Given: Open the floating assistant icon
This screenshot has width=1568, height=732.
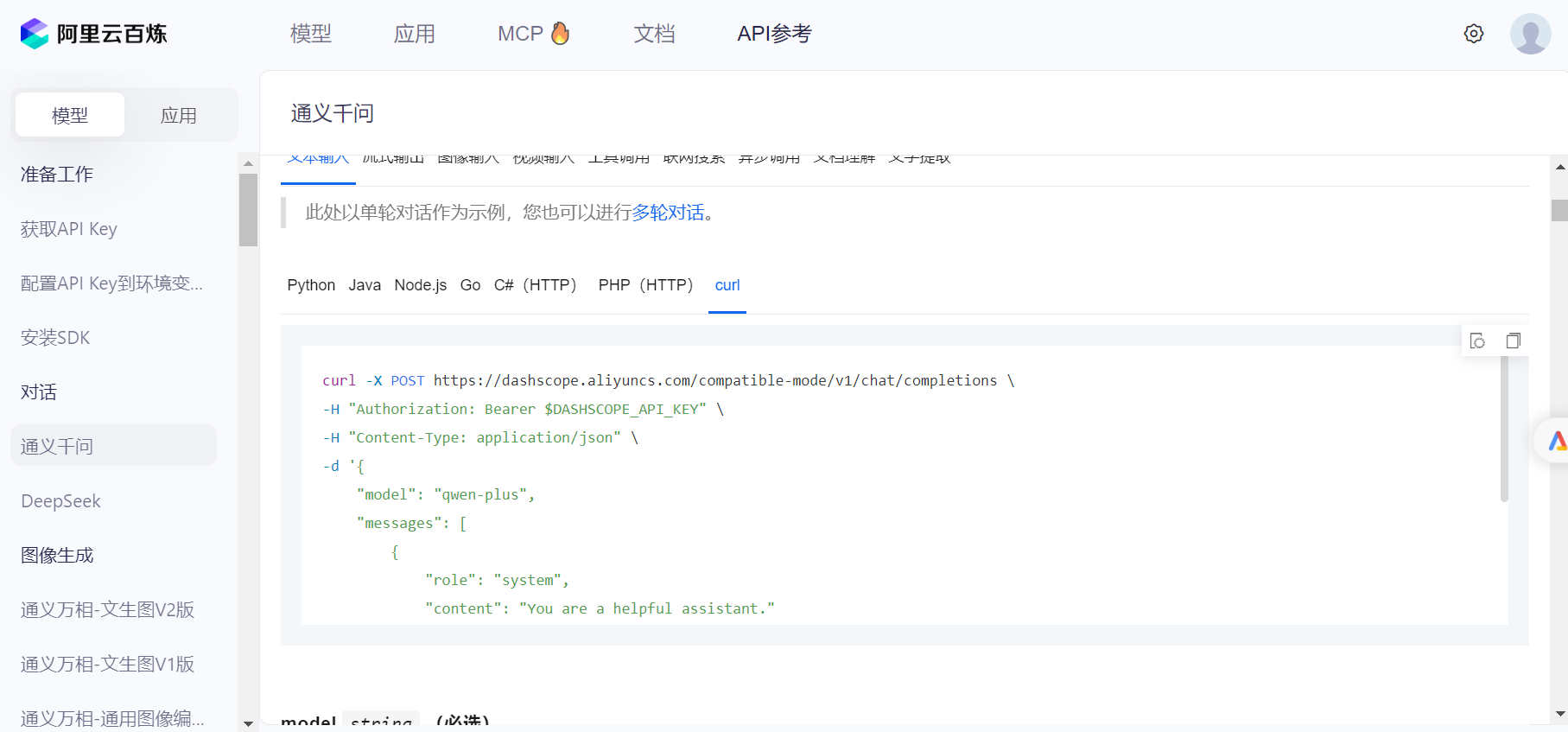Looking at the screenshot, I should 1556,441.
